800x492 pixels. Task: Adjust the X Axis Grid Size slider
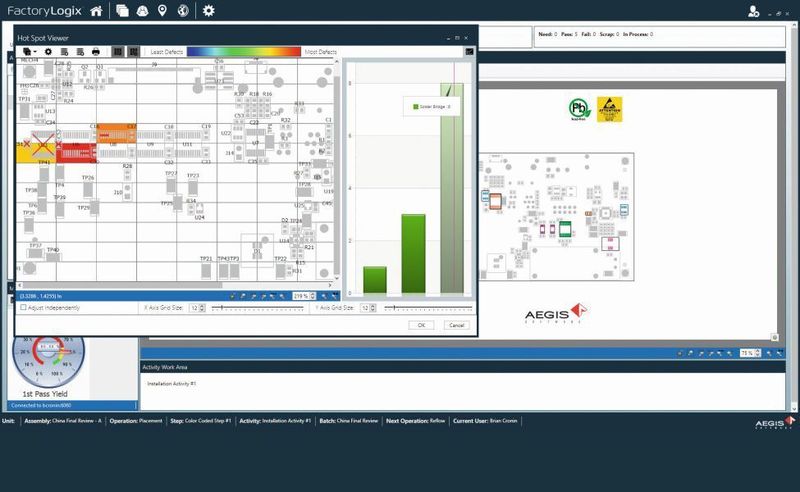tap(258, 308)
